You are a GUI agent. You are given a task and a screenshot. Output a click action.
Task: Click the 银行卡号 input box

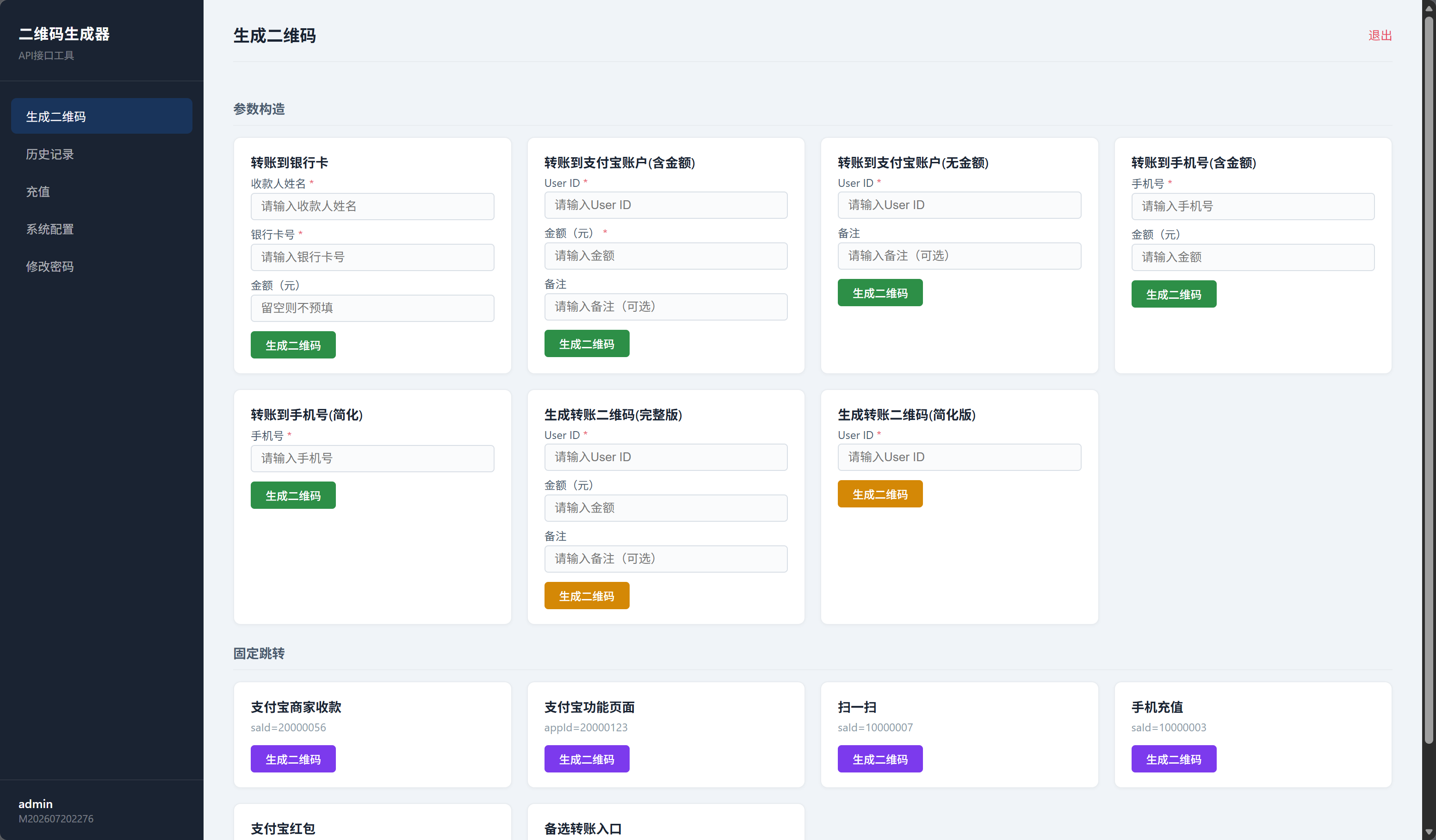pos(372,257)
